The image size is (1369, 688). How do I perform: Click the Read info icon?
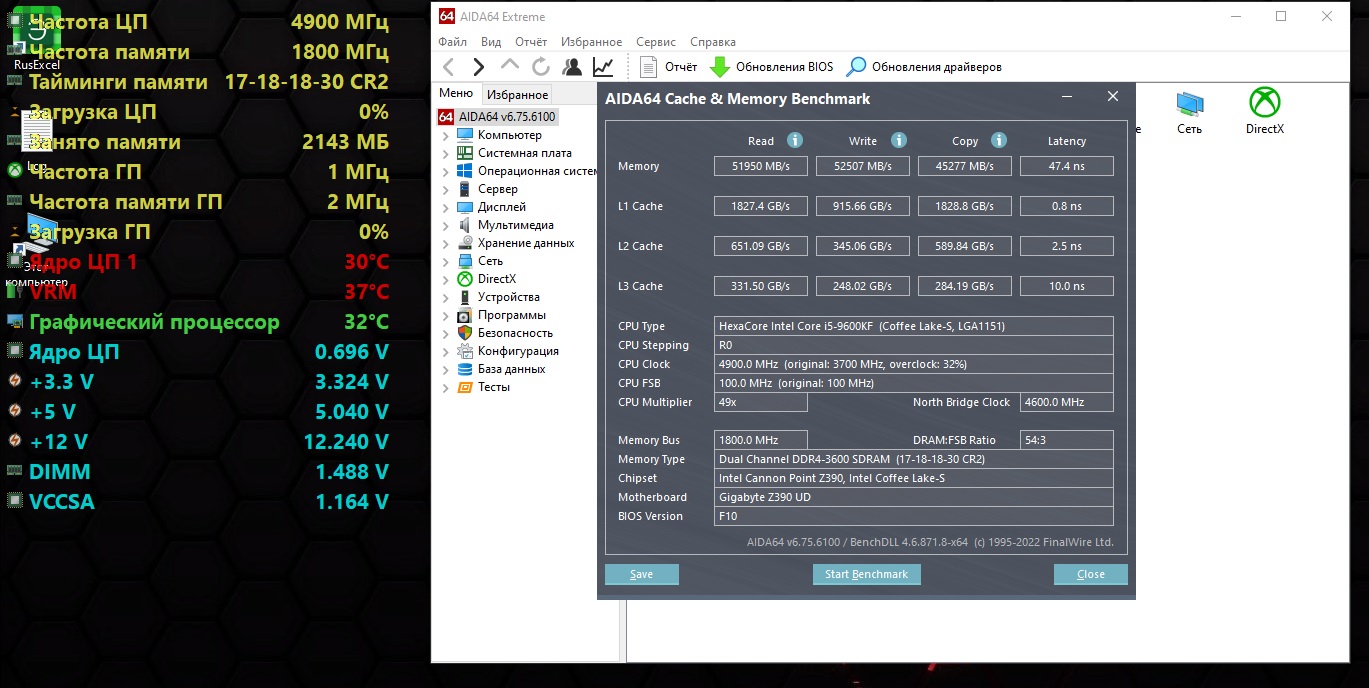coord(795,140)
